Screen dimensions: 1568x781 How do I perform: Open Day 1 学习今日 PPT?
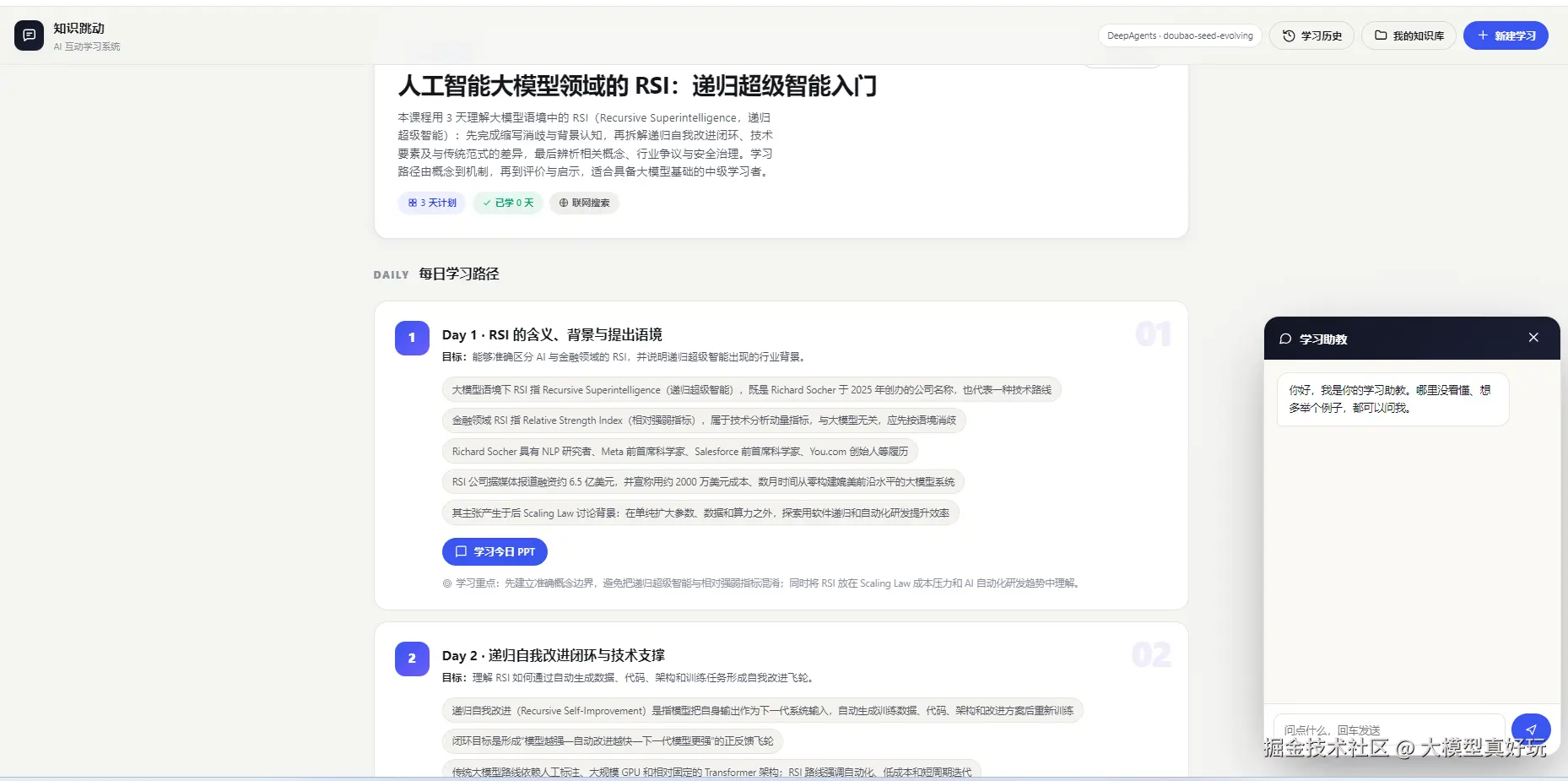(x=495, y=551)
